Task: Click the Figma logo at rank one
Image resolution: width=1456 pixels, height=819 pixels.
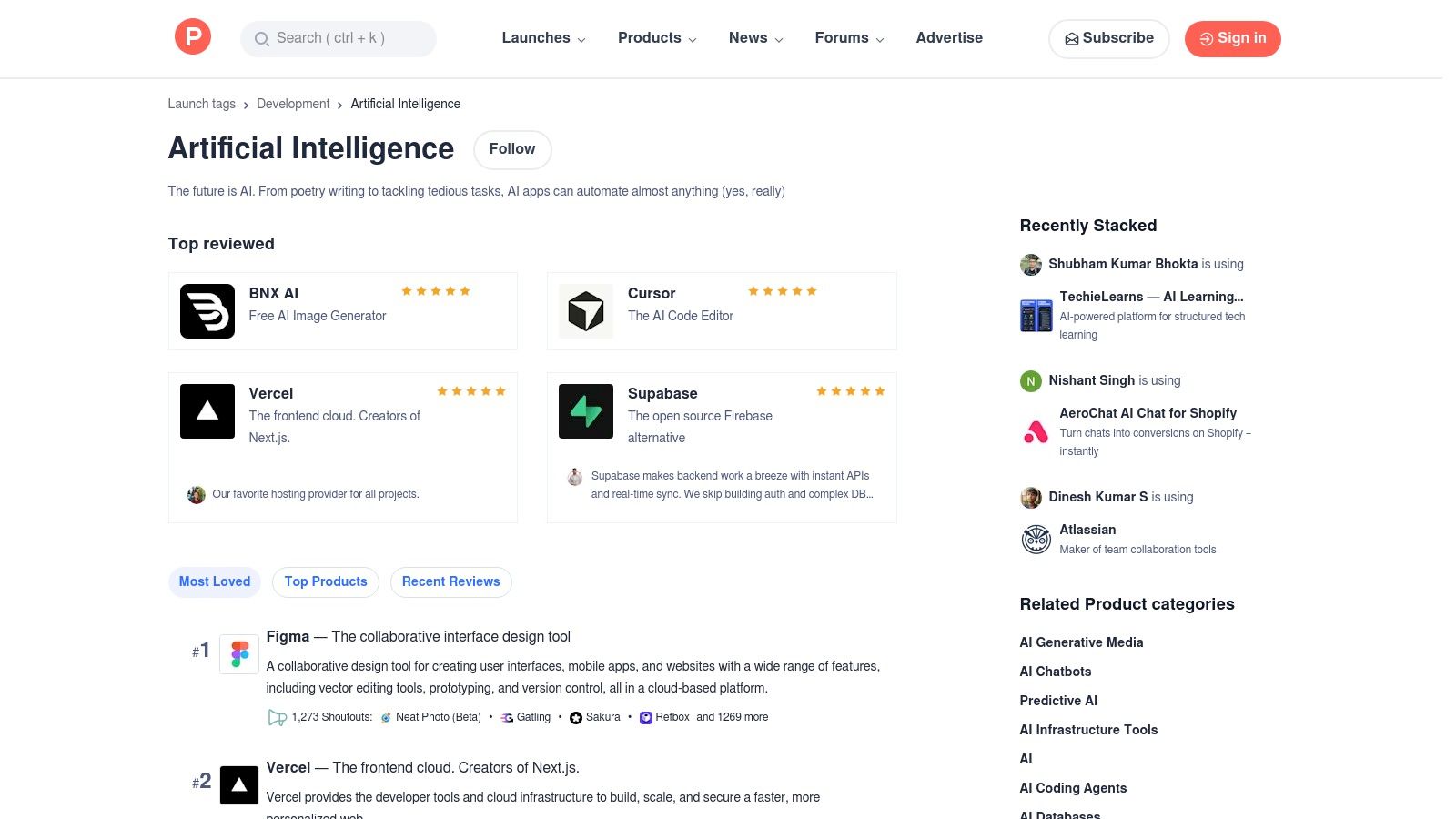Action: point(239,654)
